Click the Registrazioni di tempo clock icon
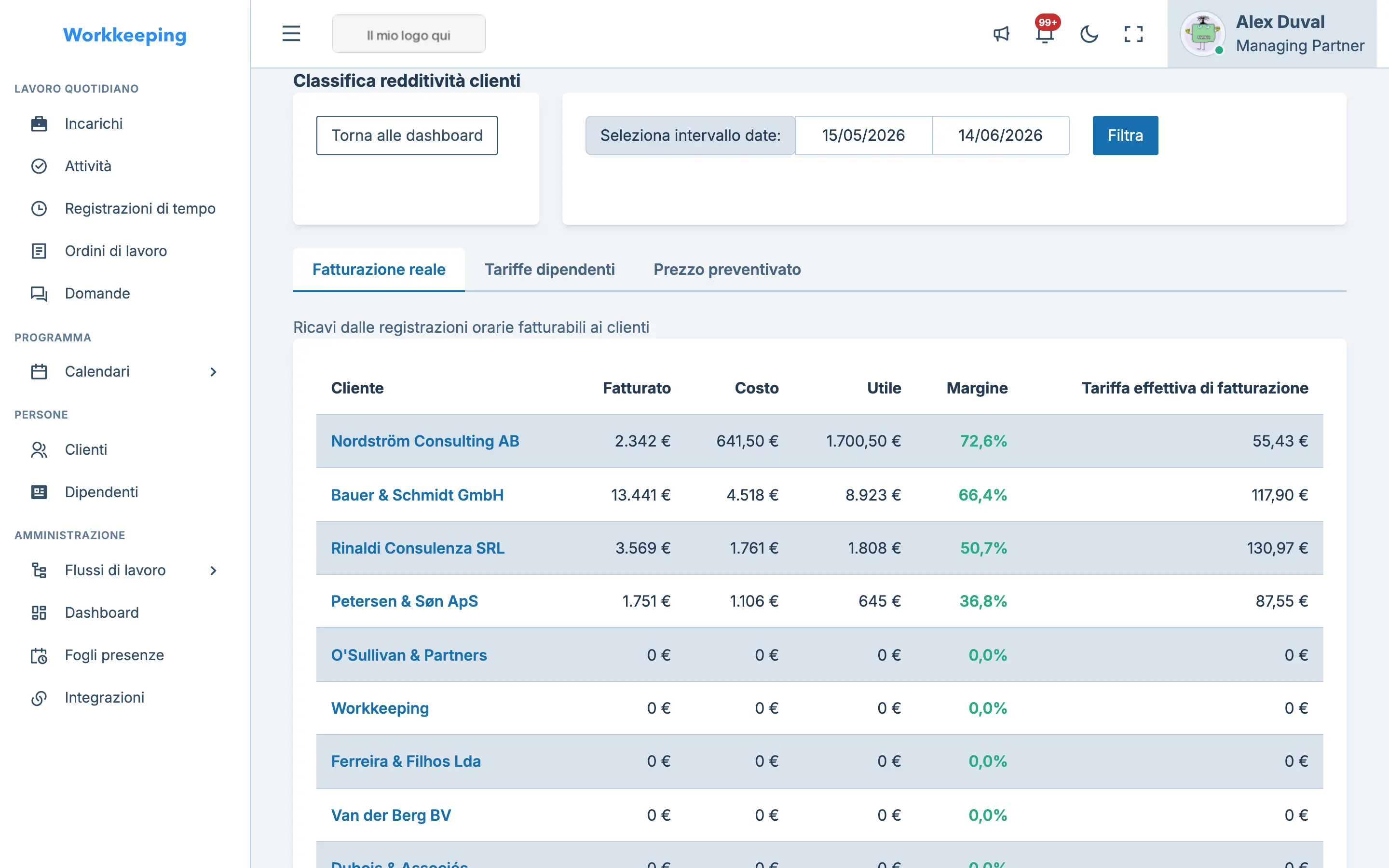 coord(39,208)
